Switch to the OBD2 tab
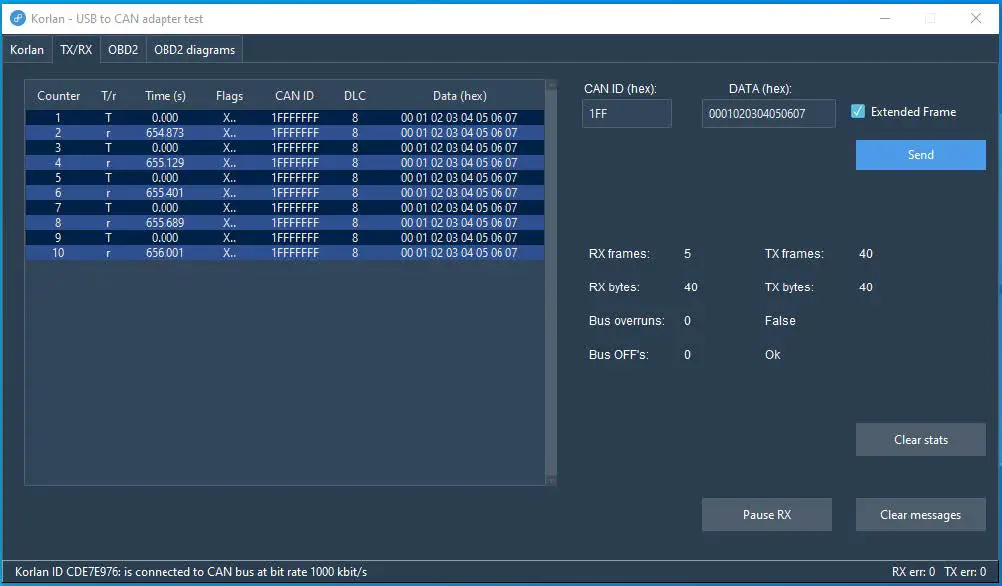Viewport: 1002px width, 586px height. point(122,49)
